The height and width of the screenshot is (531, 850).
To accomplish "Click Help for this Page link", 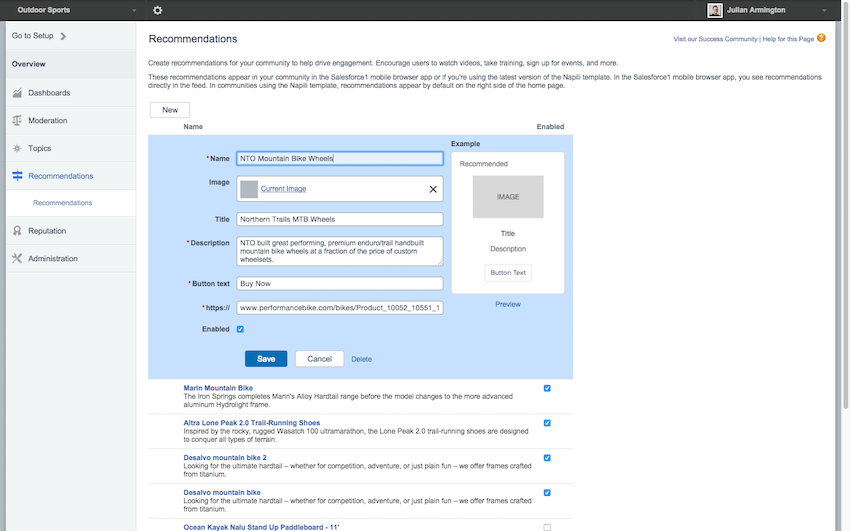I will [788, 39].
